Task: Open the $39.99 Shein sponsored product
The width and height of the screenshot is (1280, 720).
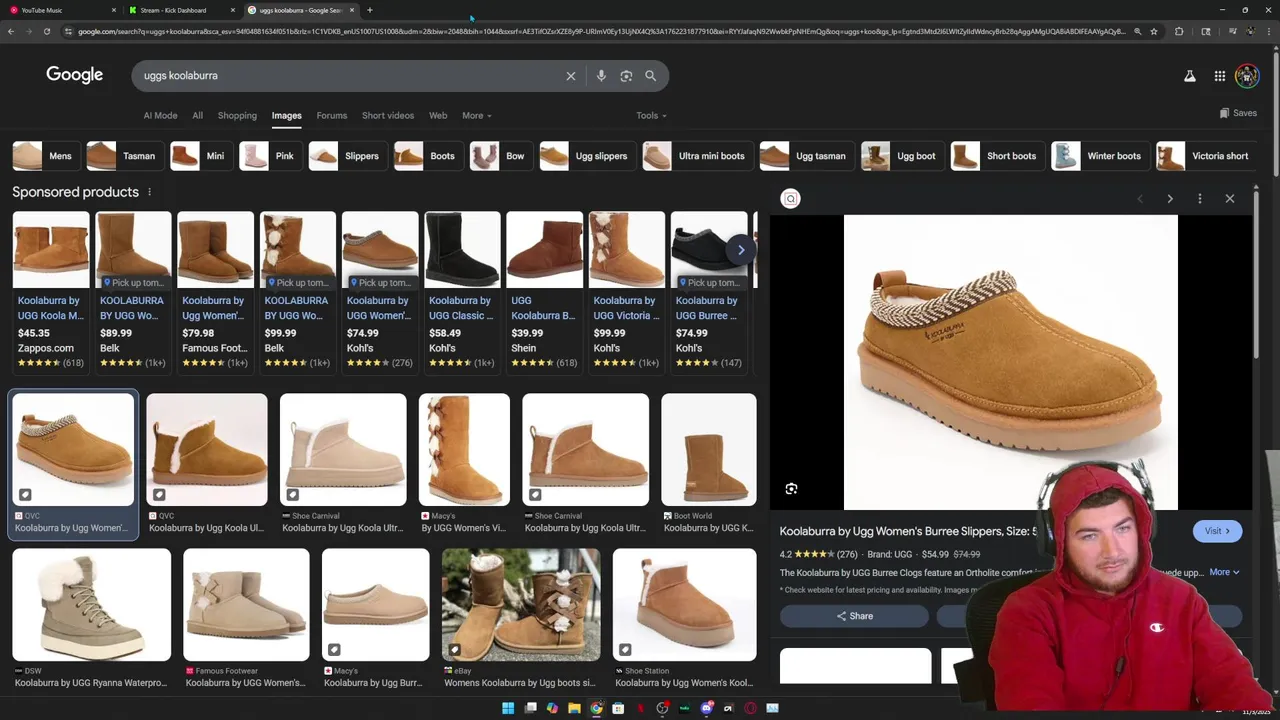Action: (545, 292)
